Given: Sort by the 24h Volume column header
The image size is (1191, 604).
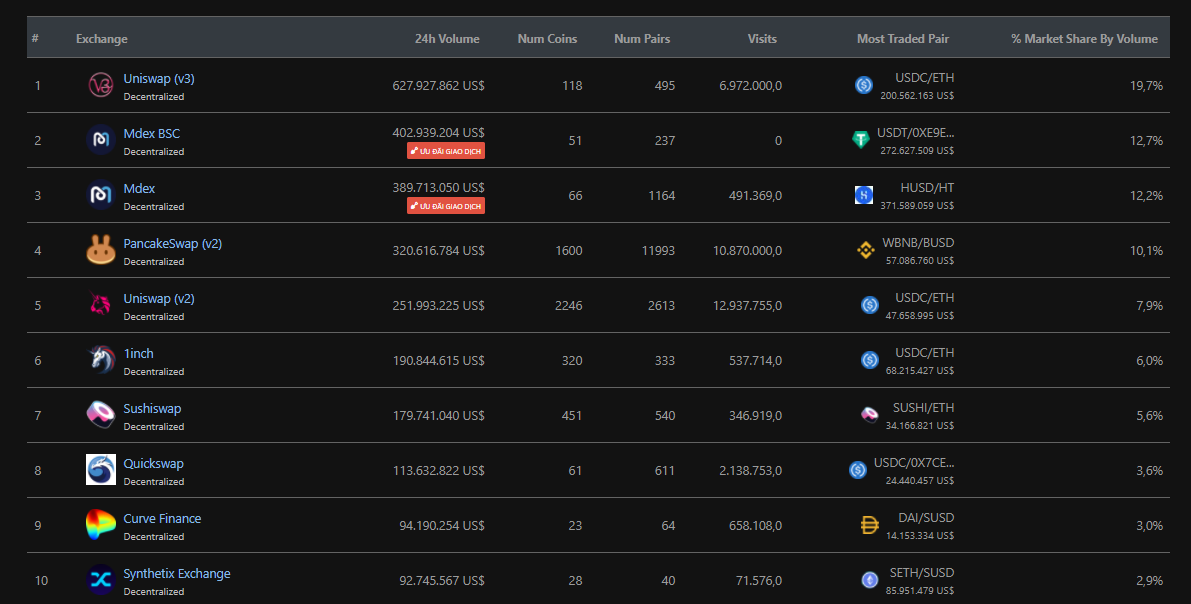Looking at the screenshot, I should coord(447,39).
